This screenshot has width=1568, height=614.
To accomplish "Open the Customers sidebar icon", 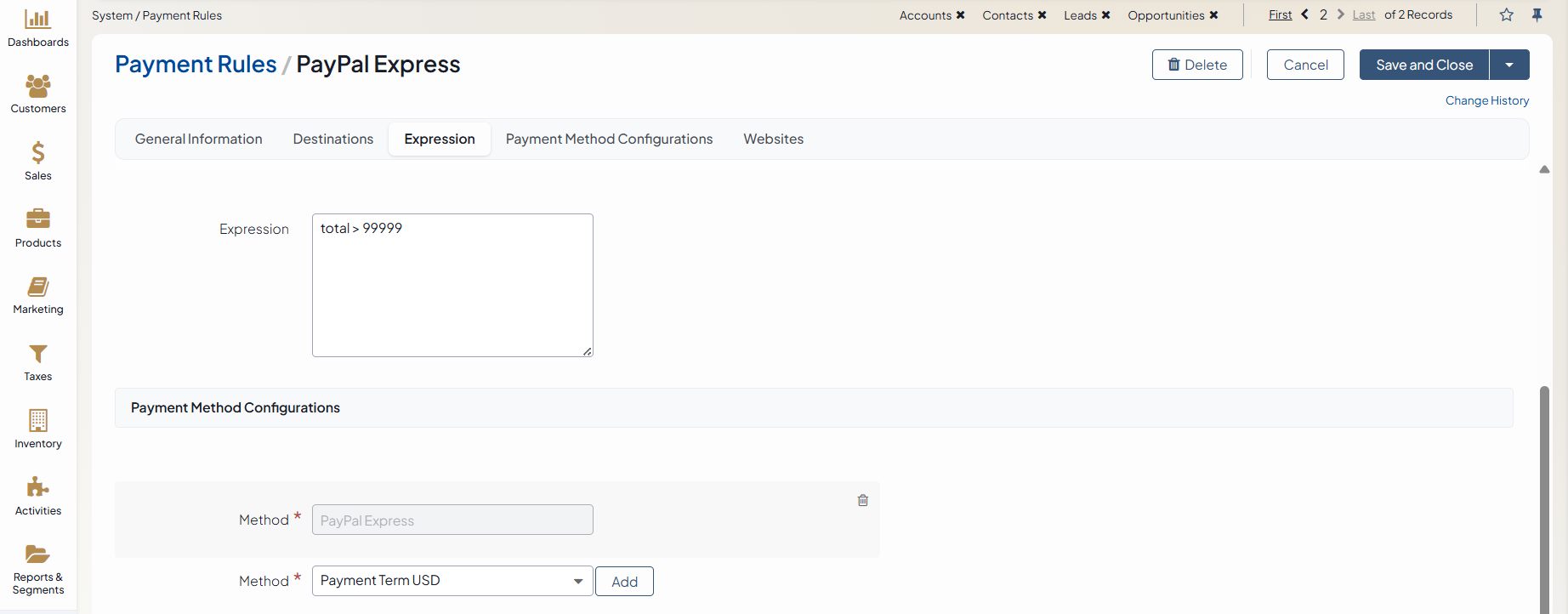I will pos(38,85).
